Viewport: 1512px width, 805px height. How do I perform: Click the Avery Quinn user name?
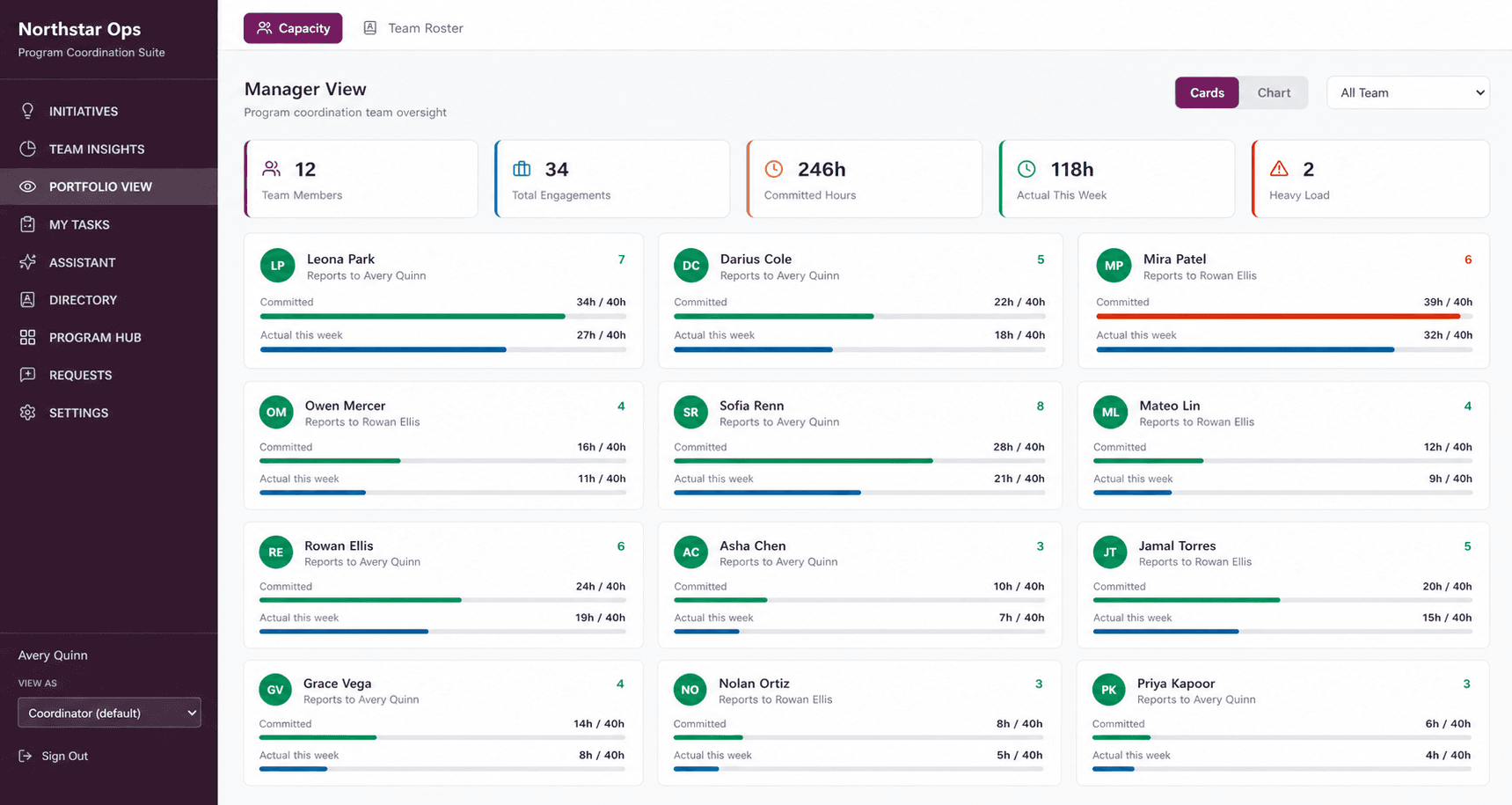pos(53,655)
